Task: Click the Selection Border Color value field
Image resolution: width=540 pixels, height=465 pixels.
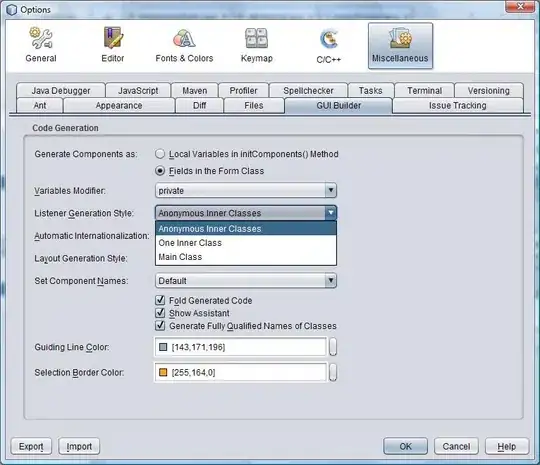Action: point(240,372)
